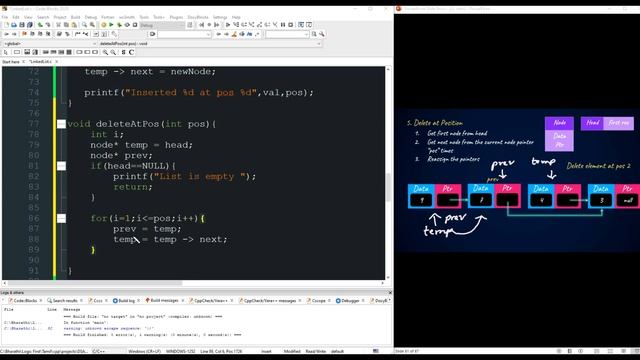Click the Save file icon
This screenshot has width=640, height=360.
pyautogui.click(x=22, y=25)
